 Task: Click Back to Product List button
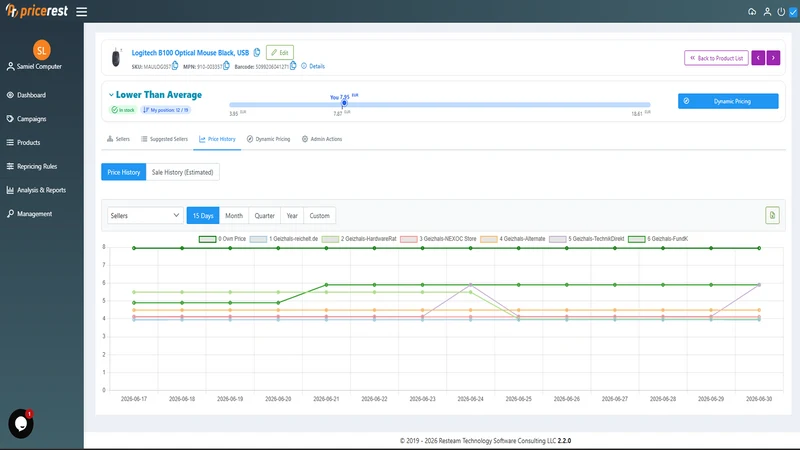tap(716, 58)
